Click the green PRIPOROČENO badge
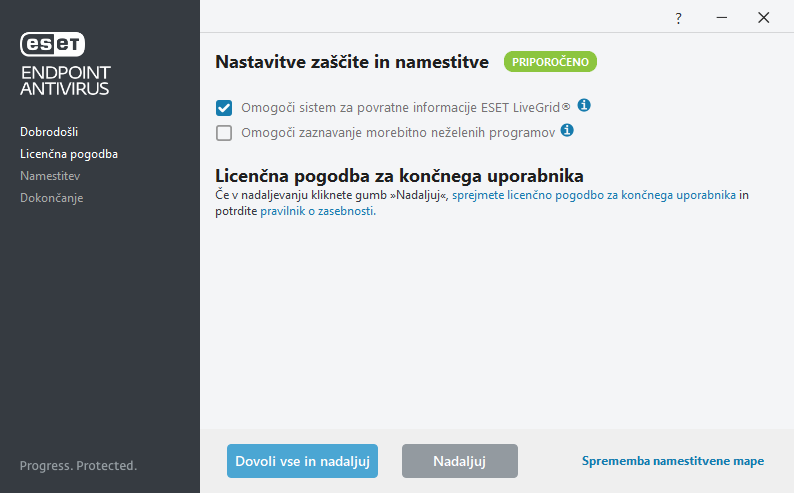794x493 pixels. point(550,62)
